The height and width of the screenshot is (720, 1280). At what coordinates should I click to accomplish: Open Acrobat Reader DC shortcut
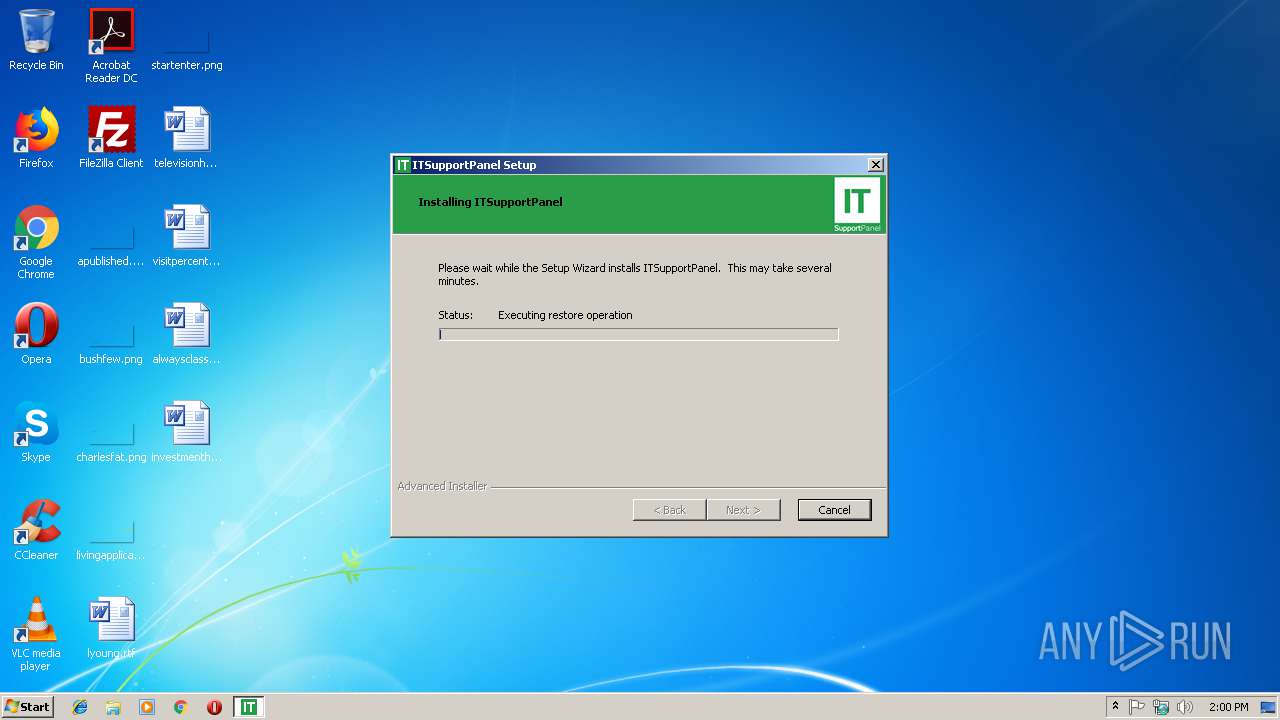[x=111, y=46]
